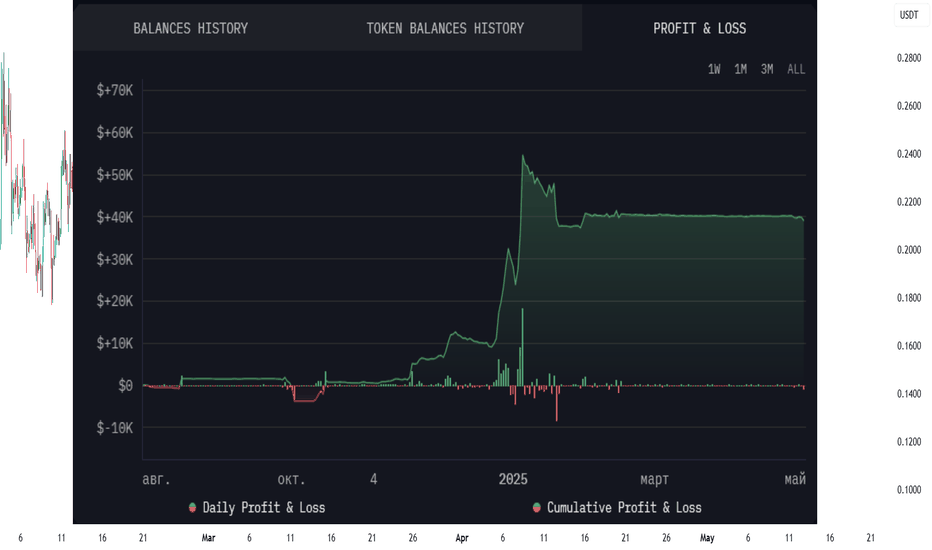Click the $+40K axis label
Viewport: 932px width, 550px height.
[115, 217]
